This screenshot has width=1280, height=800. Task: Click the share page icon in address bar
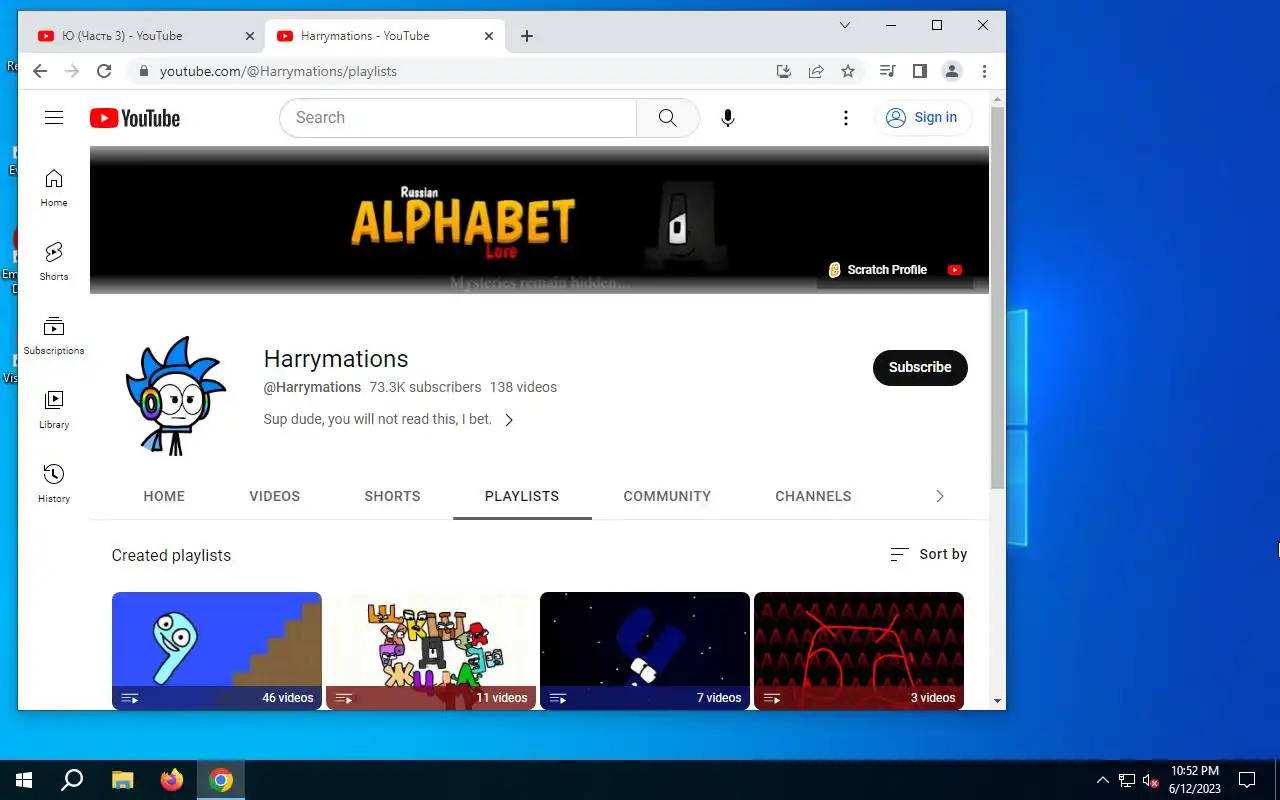pos(816,71)
